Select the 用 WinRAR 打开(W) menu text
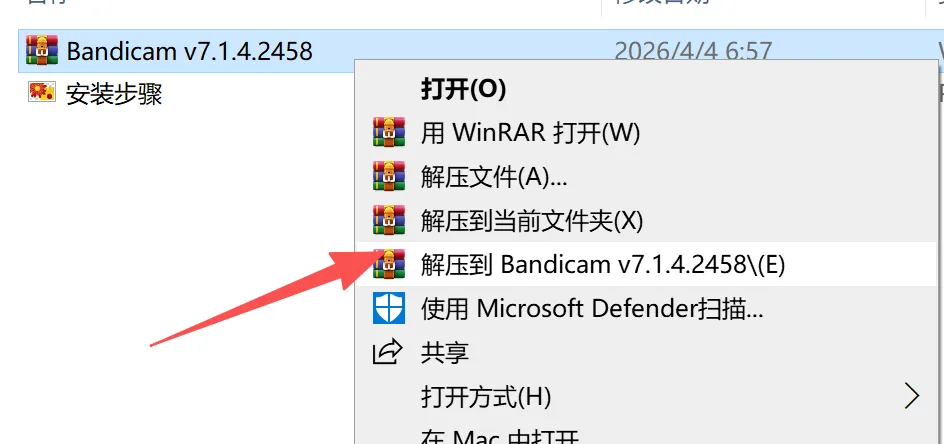Image resolution: width=944 pixels, height=444 pixels. pyautogui.click(x=530, y=133)
